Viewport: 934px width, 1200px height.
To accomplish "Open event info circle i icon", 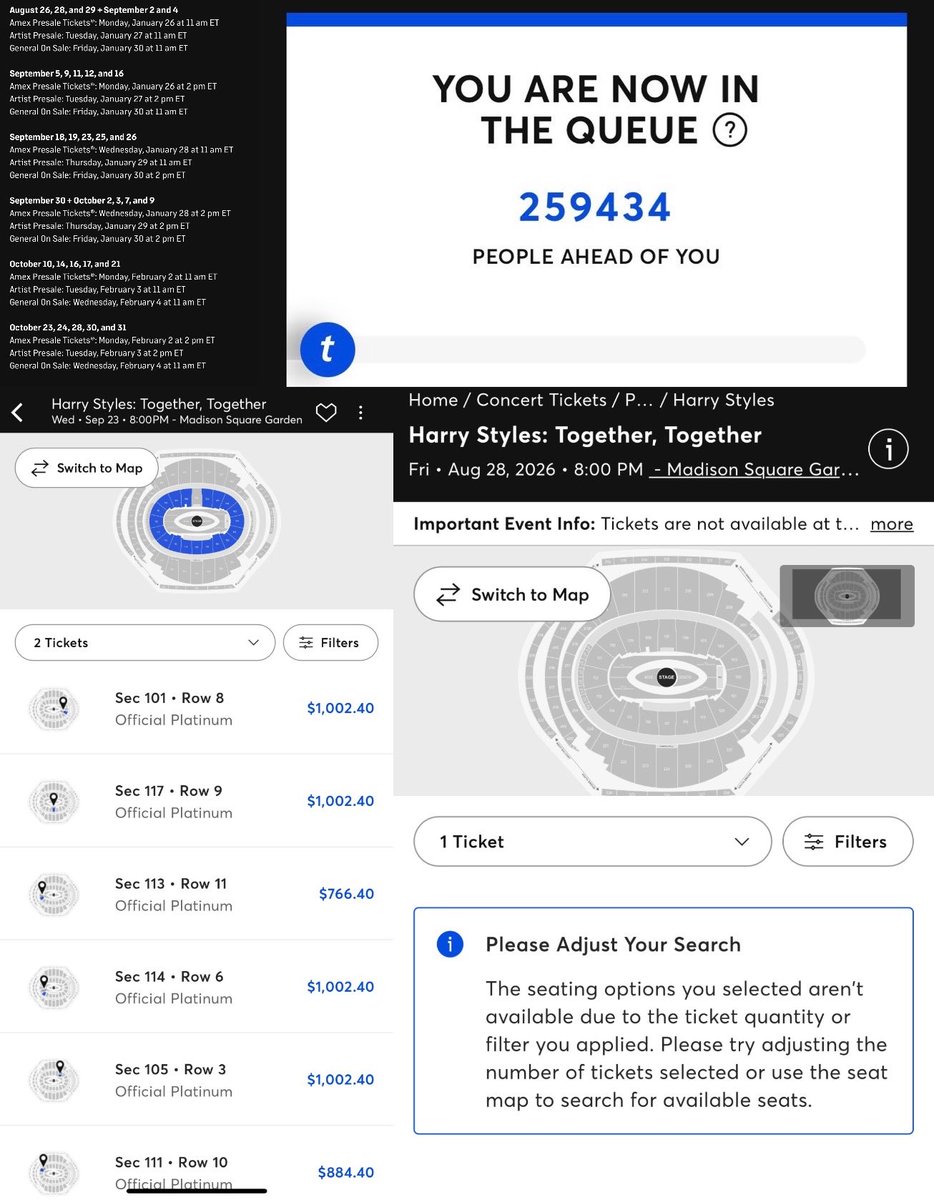I will click(x=889, y=451).
